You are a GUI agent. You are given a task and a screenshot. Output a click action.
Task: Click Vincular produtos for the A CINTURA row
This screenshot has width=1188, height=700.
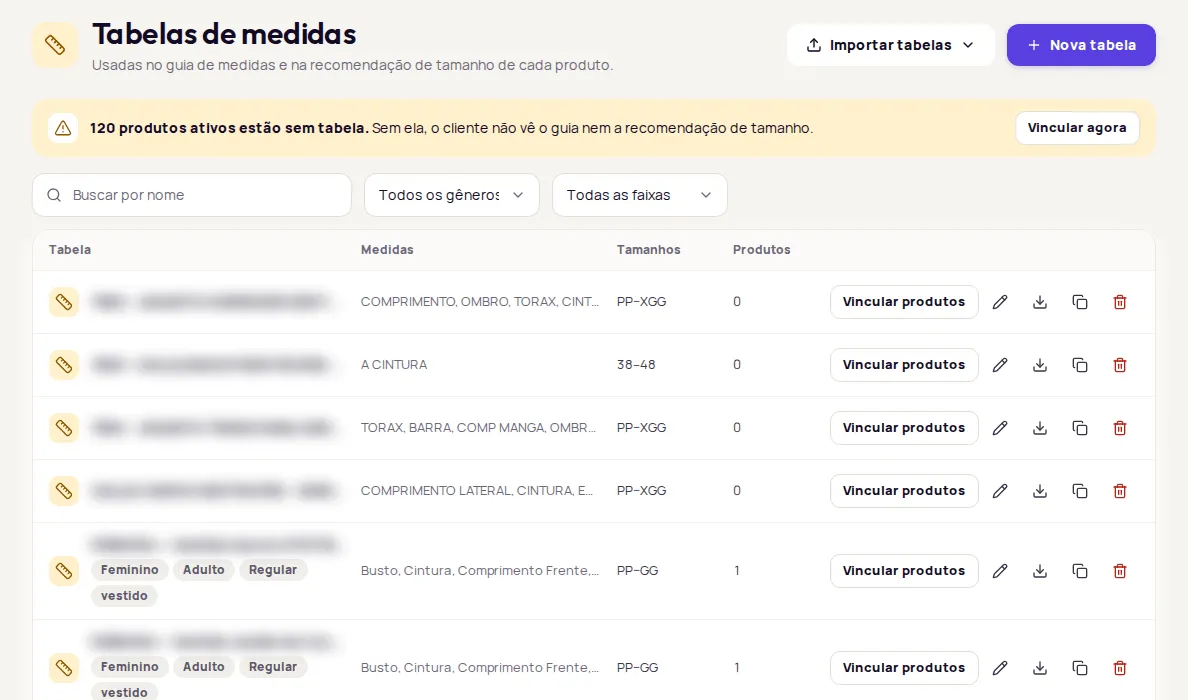pos(904,364)
